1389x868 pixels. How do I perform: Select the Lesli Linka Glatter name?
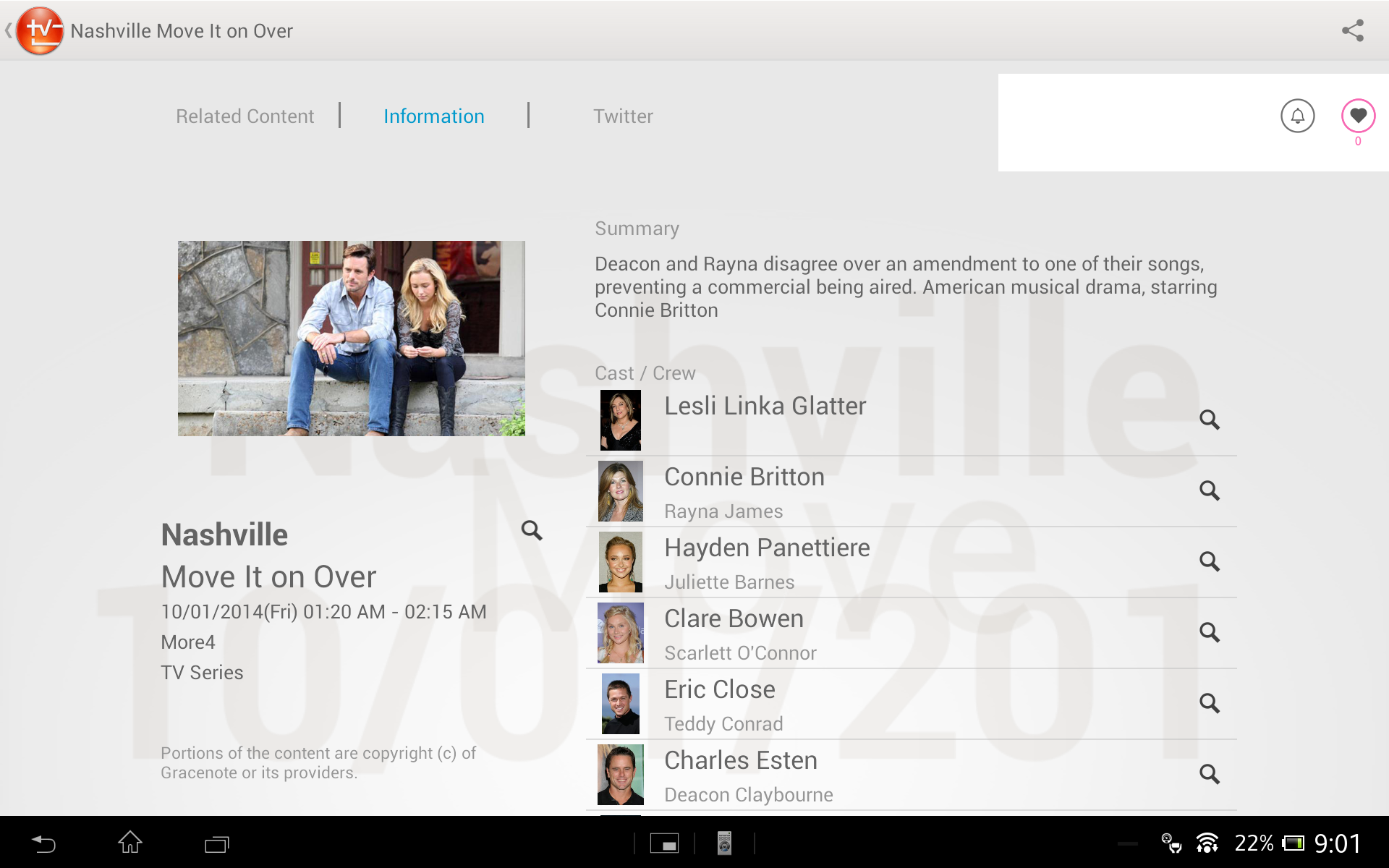[765, 406]
